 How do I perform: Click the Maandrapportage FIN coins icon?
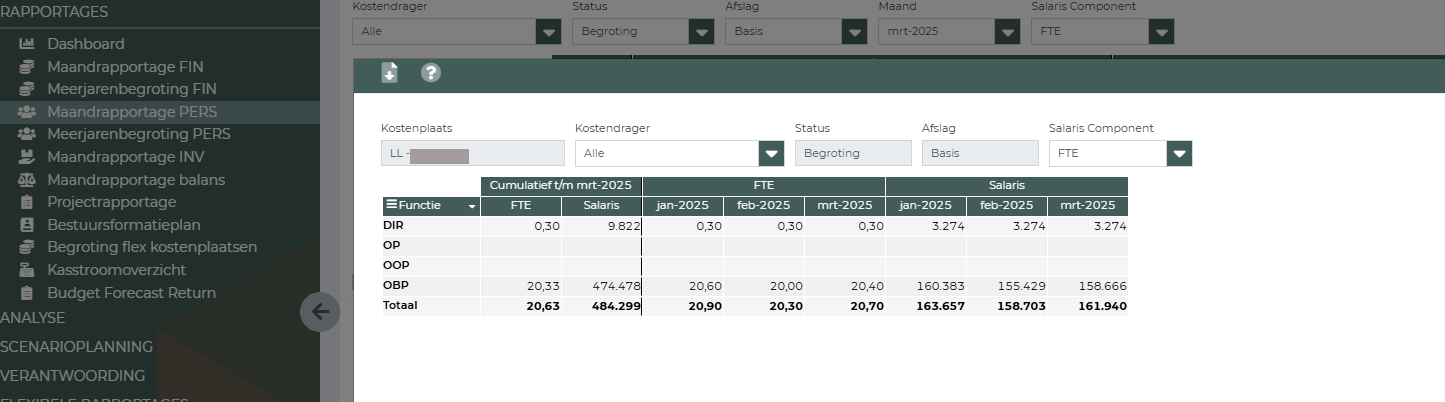point(27,67)
